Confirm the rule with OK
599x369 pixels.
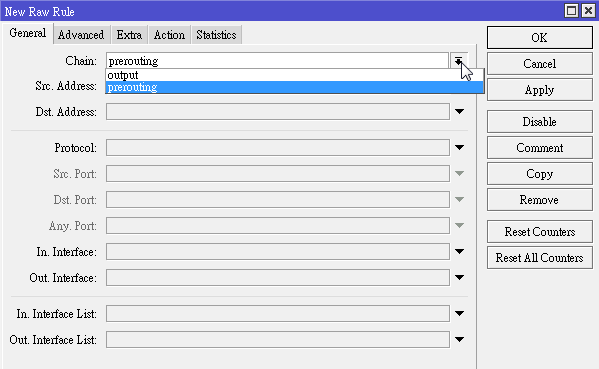(539, 37)
